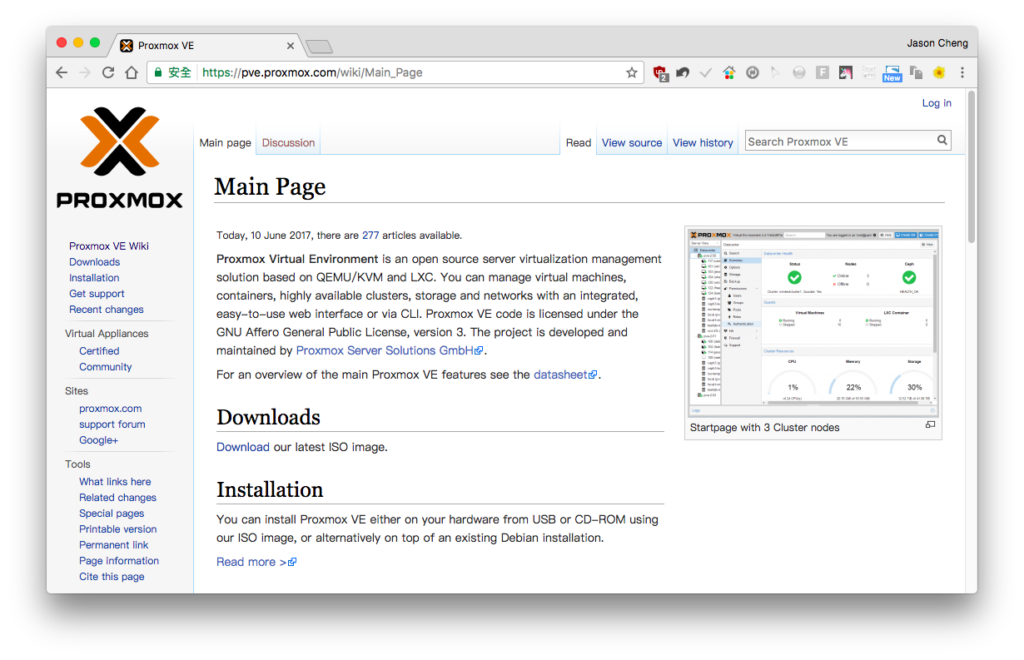Click the browser back arrow
Image resolution: width=1024 pixels, height=660 pixels.
coord(62,72)
